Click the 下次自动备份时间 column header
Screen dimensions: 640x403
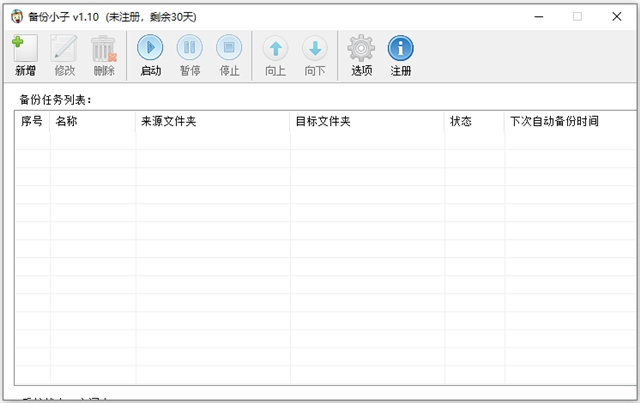click(571, 121)
